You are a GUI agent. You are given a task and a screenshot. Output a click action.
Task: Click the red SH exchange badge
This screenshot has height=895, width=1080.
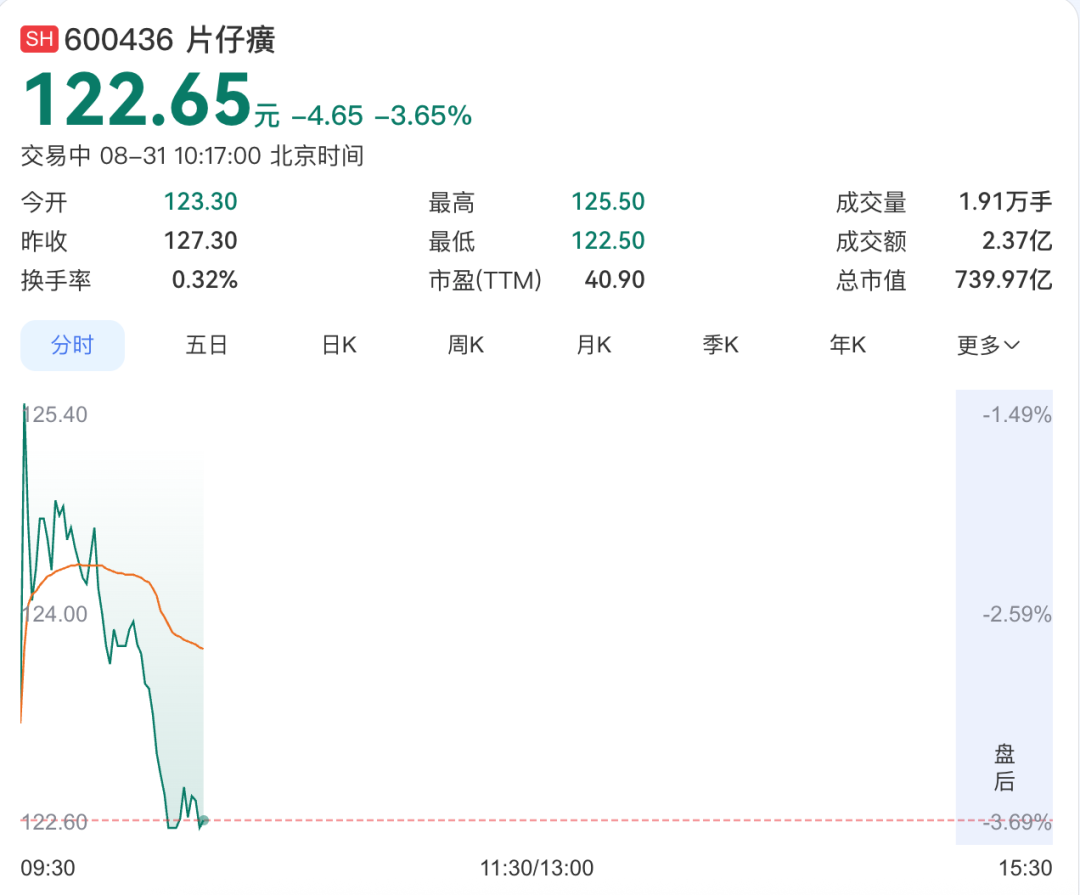39,39
